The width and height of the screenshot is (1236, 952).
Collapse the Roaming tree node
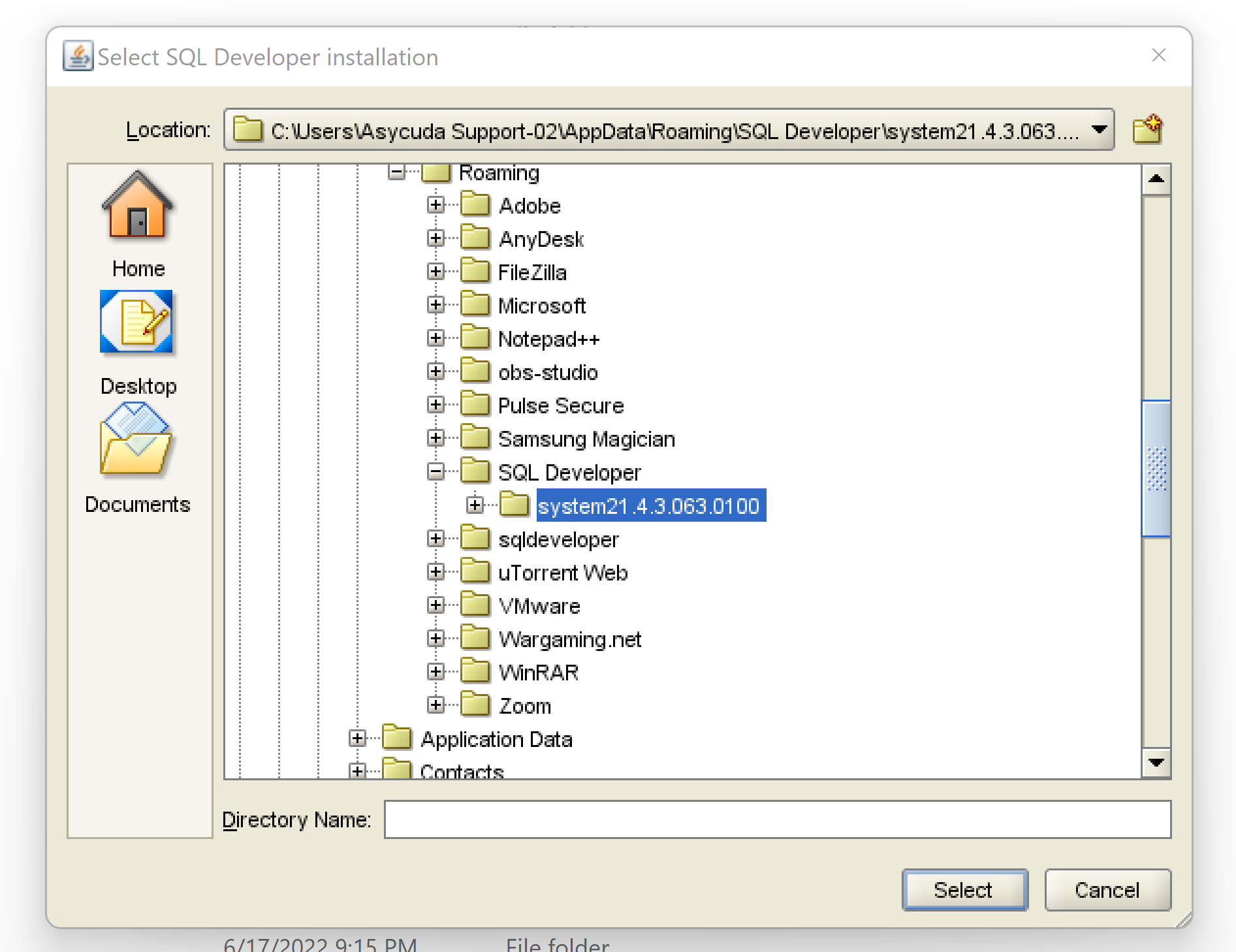pos(396,172)
